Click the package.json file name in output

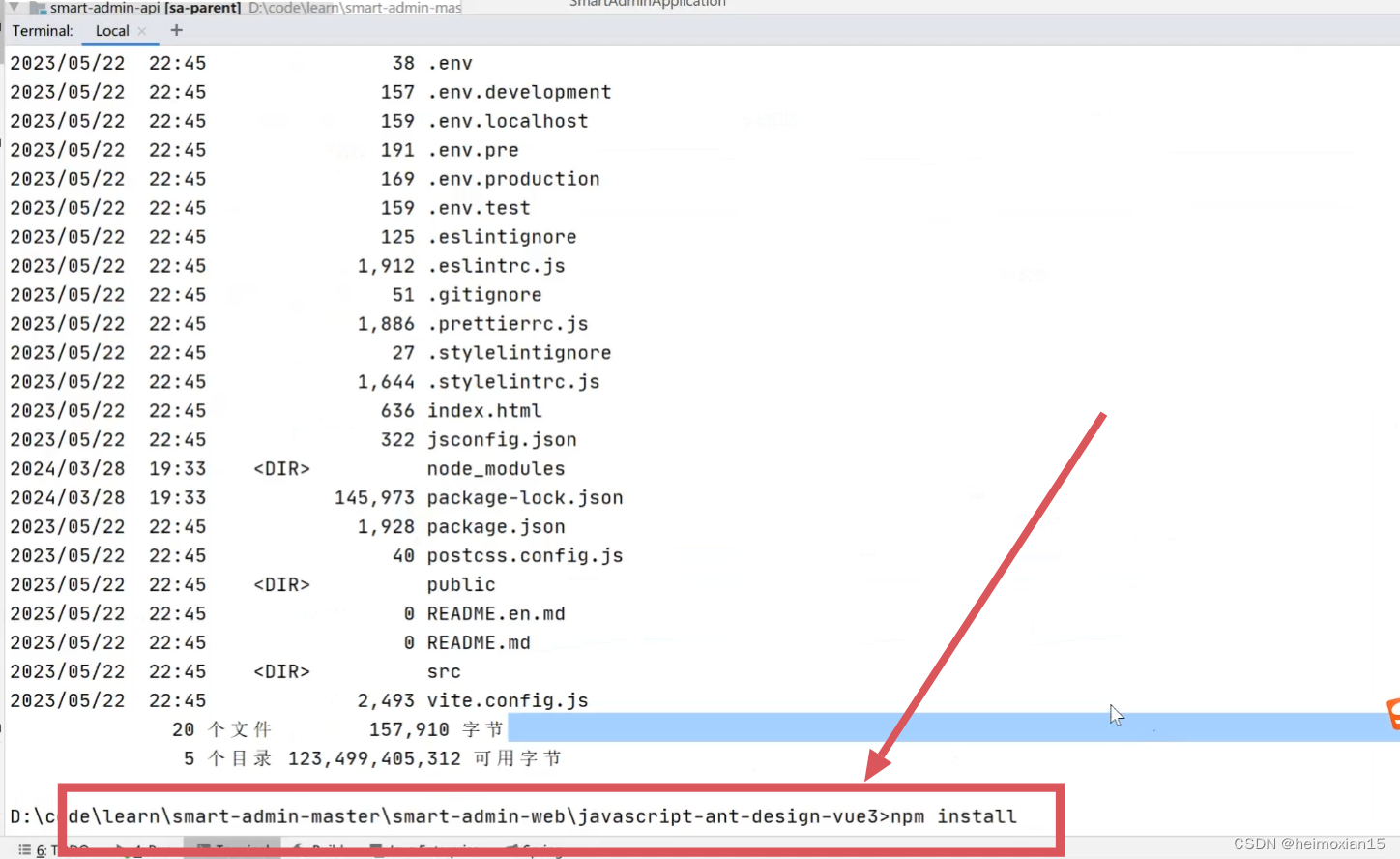click(496, 527)
